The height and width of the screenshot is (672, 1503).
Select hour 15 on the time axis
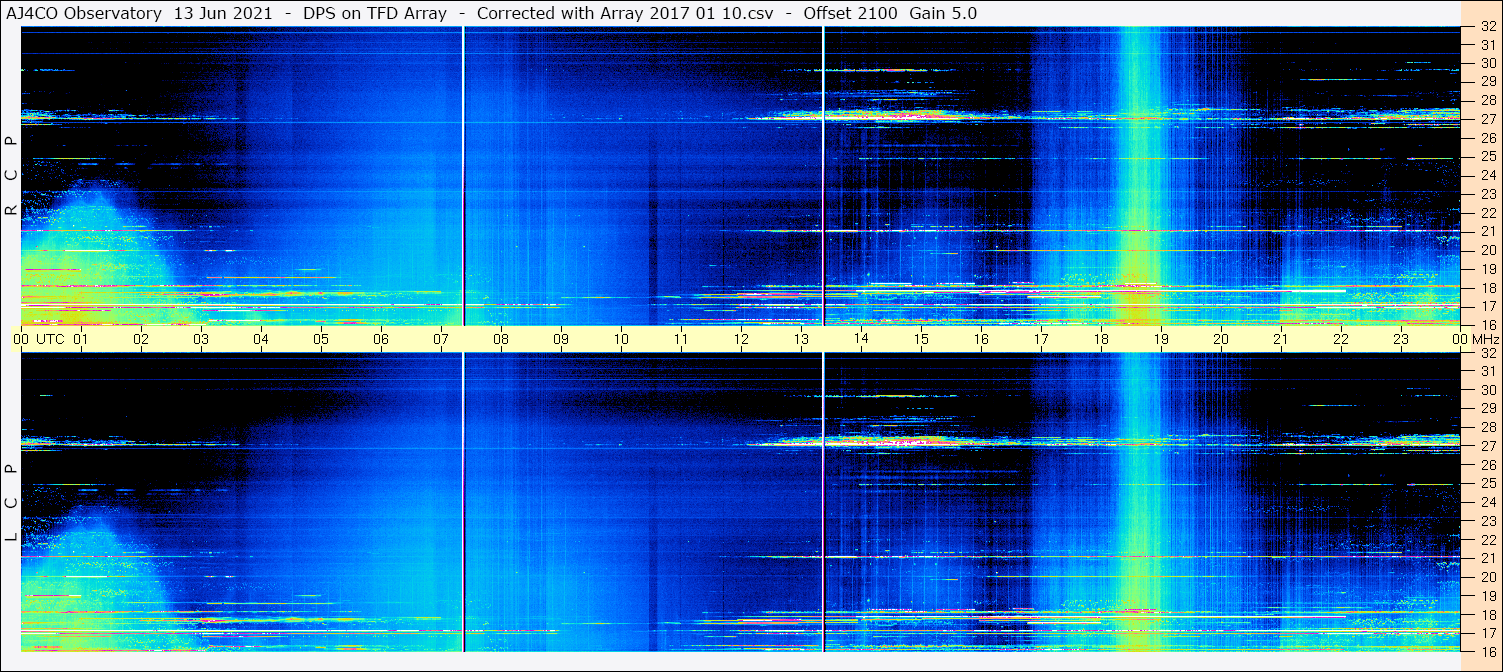click(921, 339)
